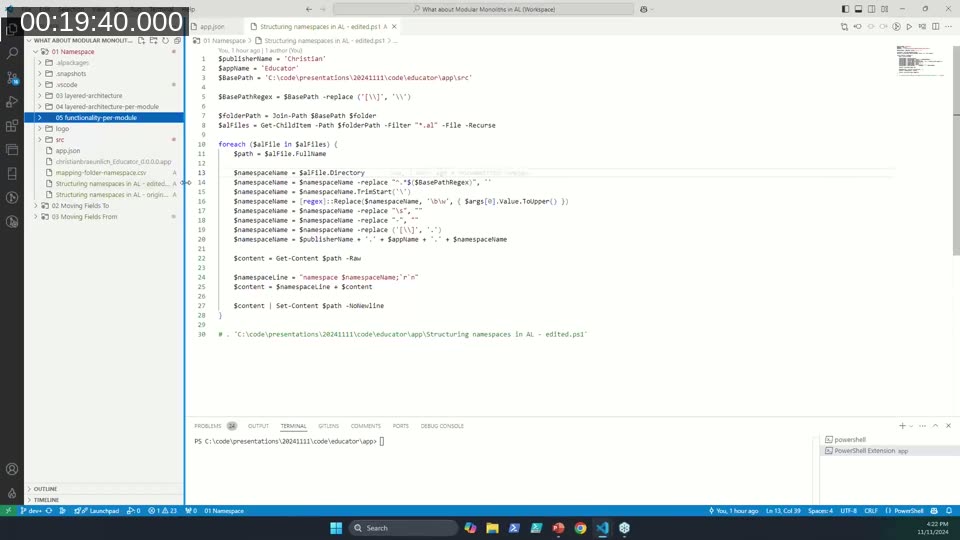The width and height of the screenshot is (960, 540).
Task: Refresh the explorer tree
Action: pyautogui.click(x=165, y=40)
